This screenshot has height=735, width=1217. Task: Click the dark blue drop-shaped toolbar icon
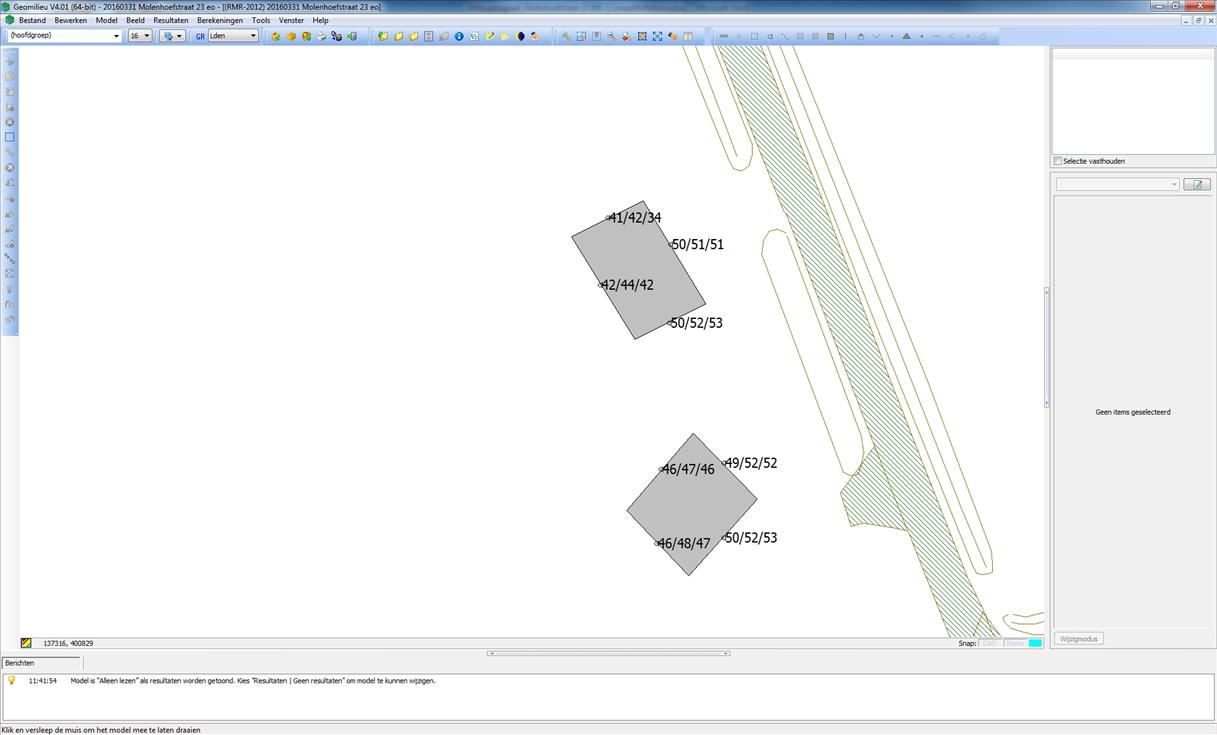(x=520, y=36)
